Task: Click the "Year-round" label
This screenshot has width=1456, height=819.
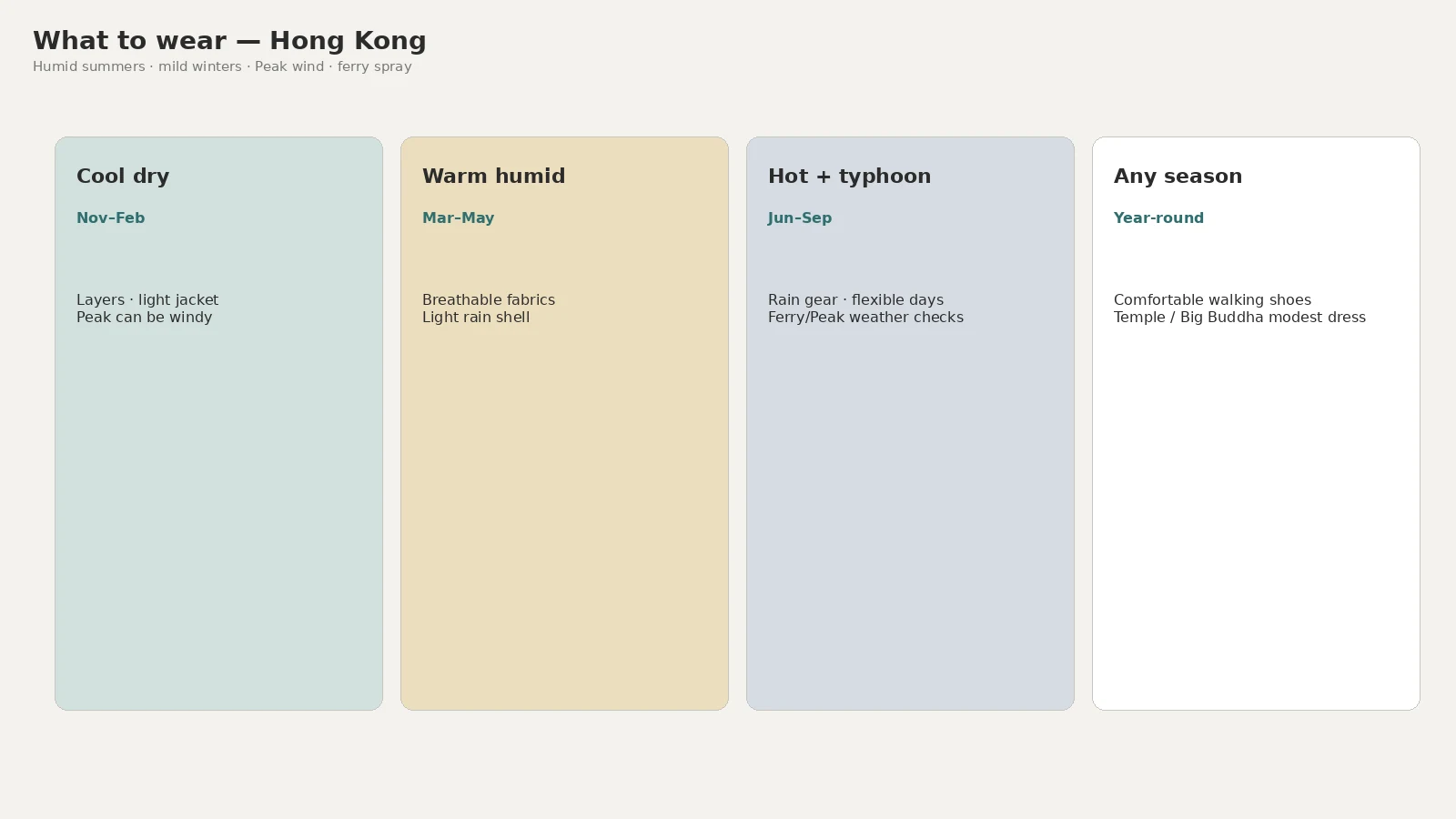Action: tap(1158, 217)
